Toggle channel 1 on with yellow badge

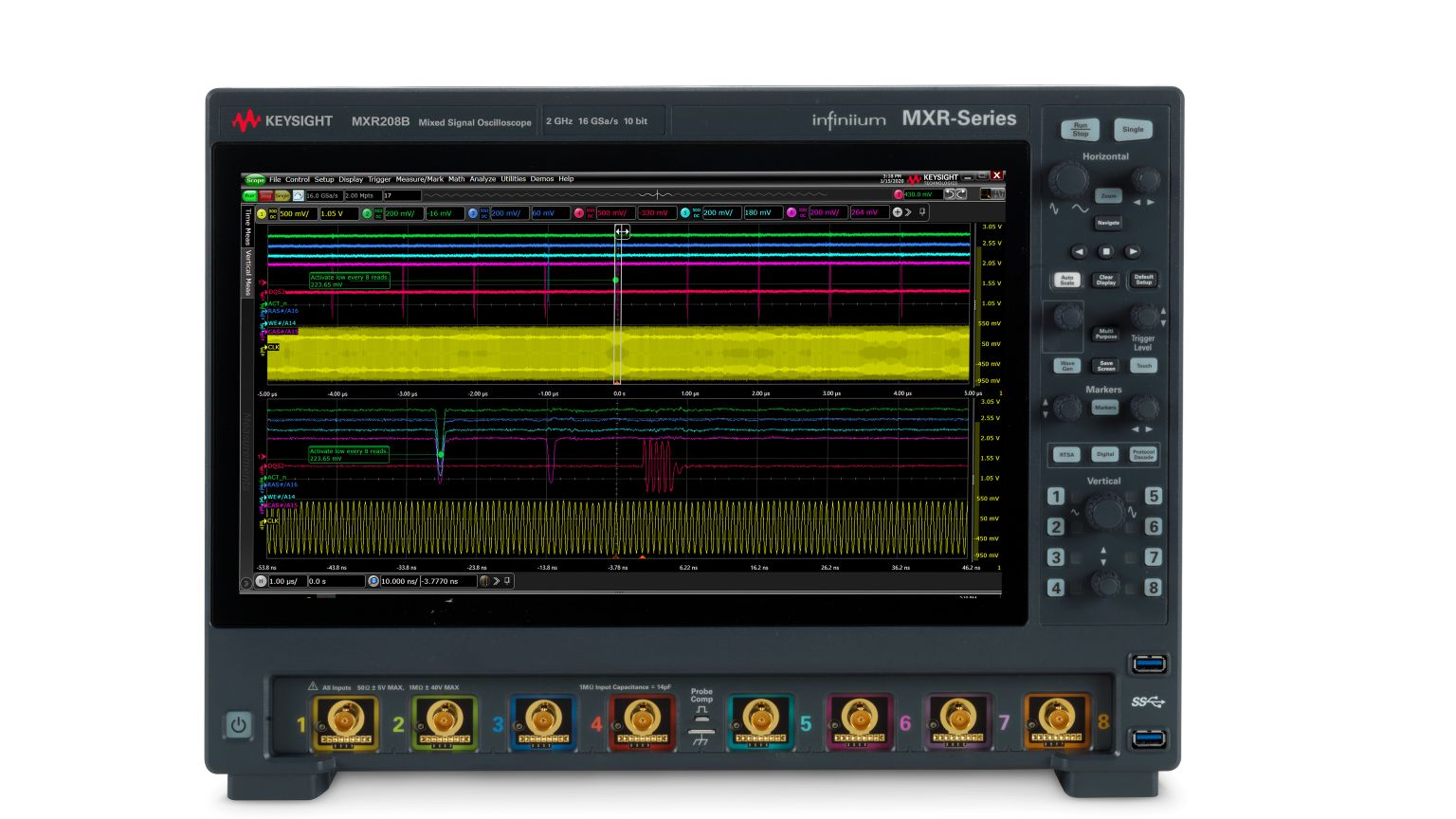(263, 213)
